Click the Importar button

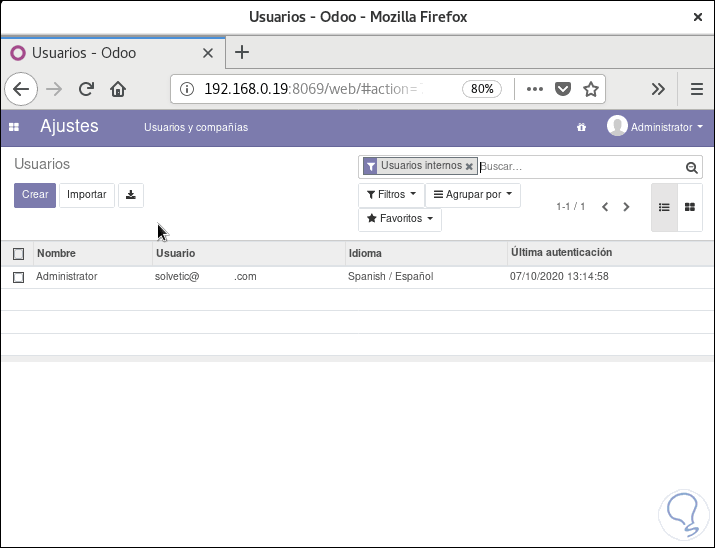click(87, 195)
